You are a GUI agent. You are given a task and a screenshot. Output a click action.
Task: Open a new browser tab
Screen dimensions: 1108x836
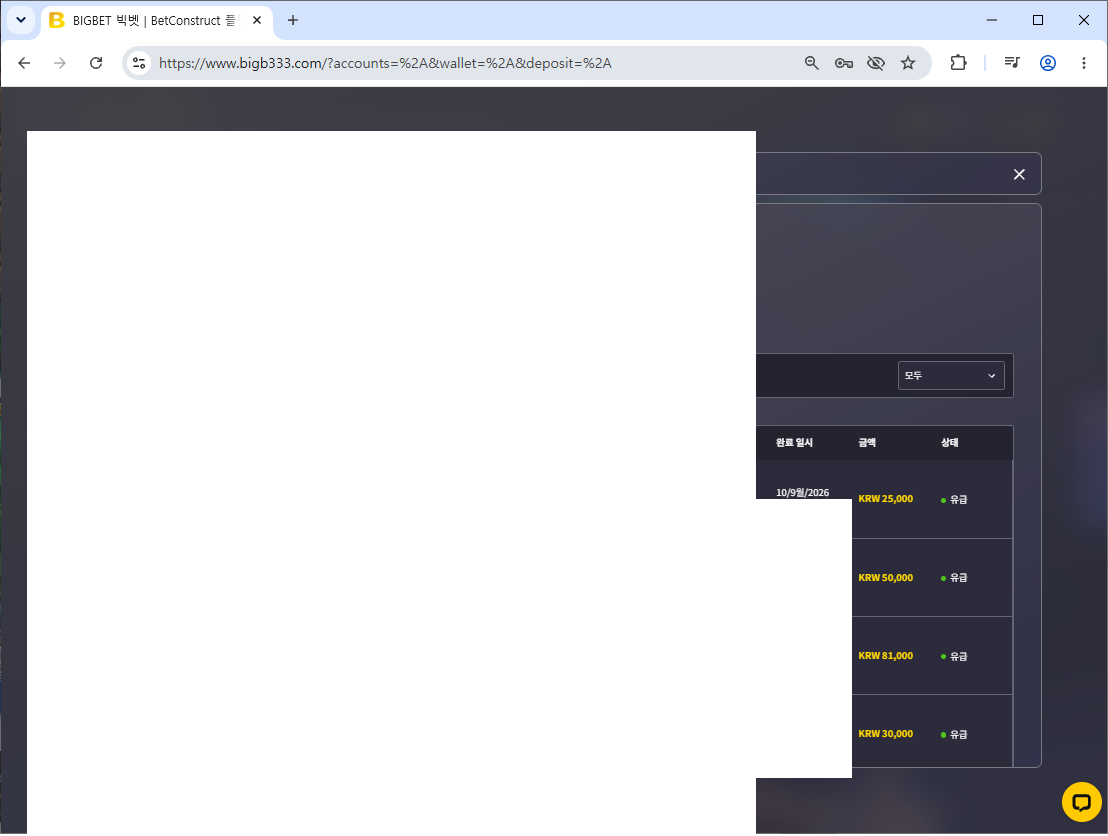[x=293, y=20]
